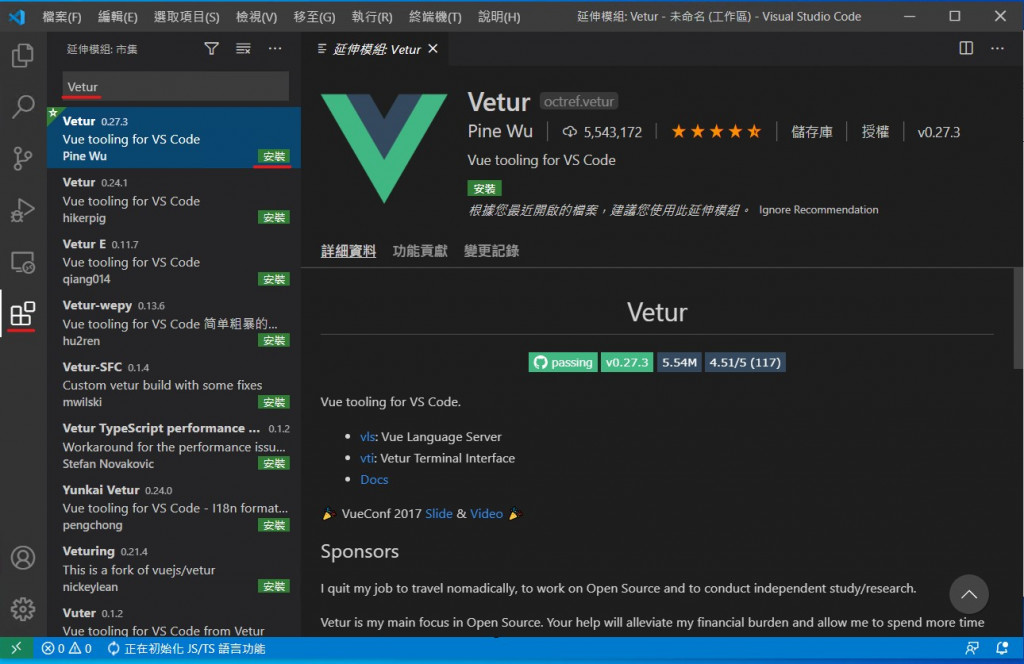The image size is (1024, 664).
Task: Select the Vuter 0.1.2 extension row
Action: click(x=174, y=622)
